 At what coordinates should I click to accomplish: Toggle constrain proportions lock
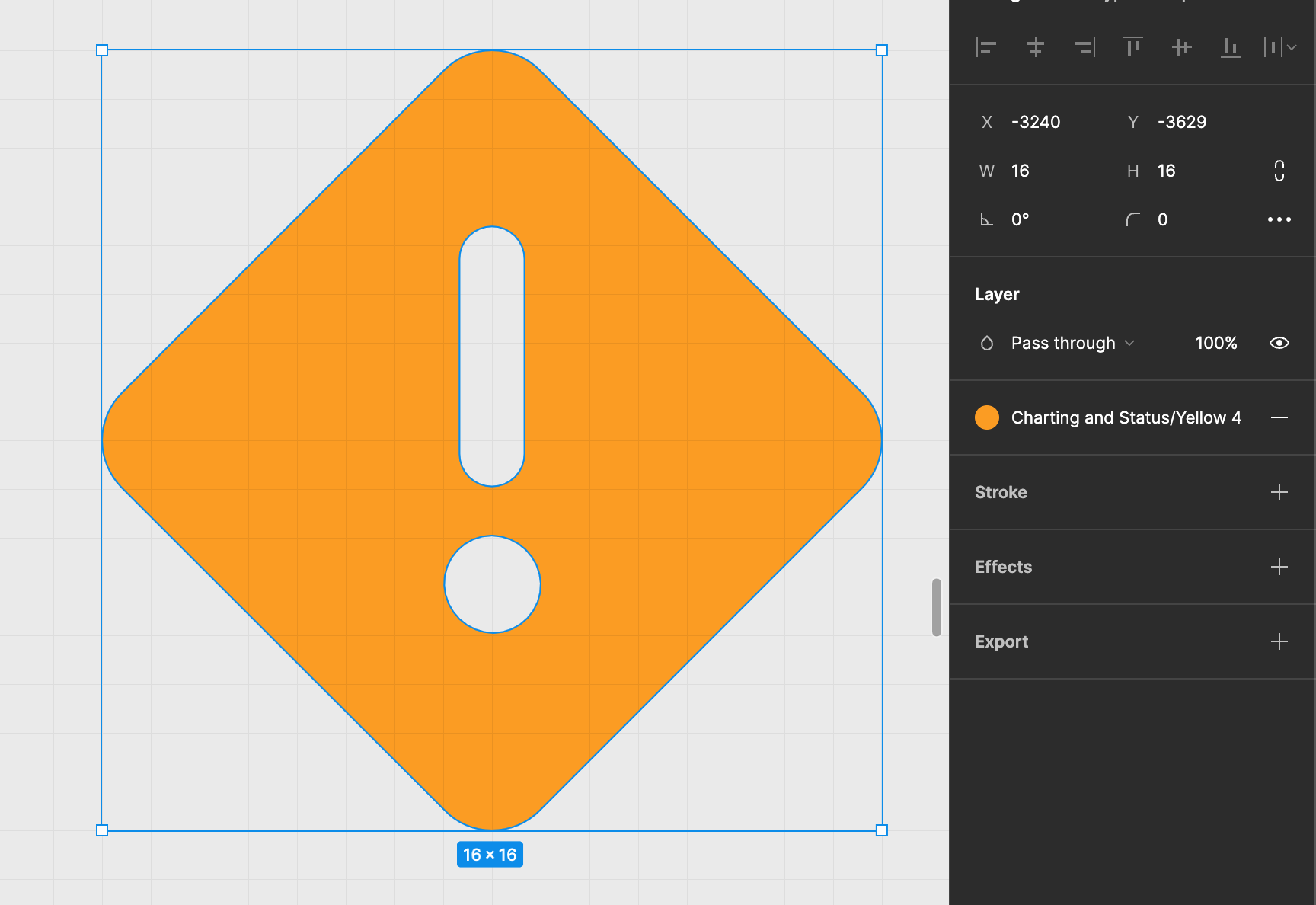click(x=1279, y=171)
